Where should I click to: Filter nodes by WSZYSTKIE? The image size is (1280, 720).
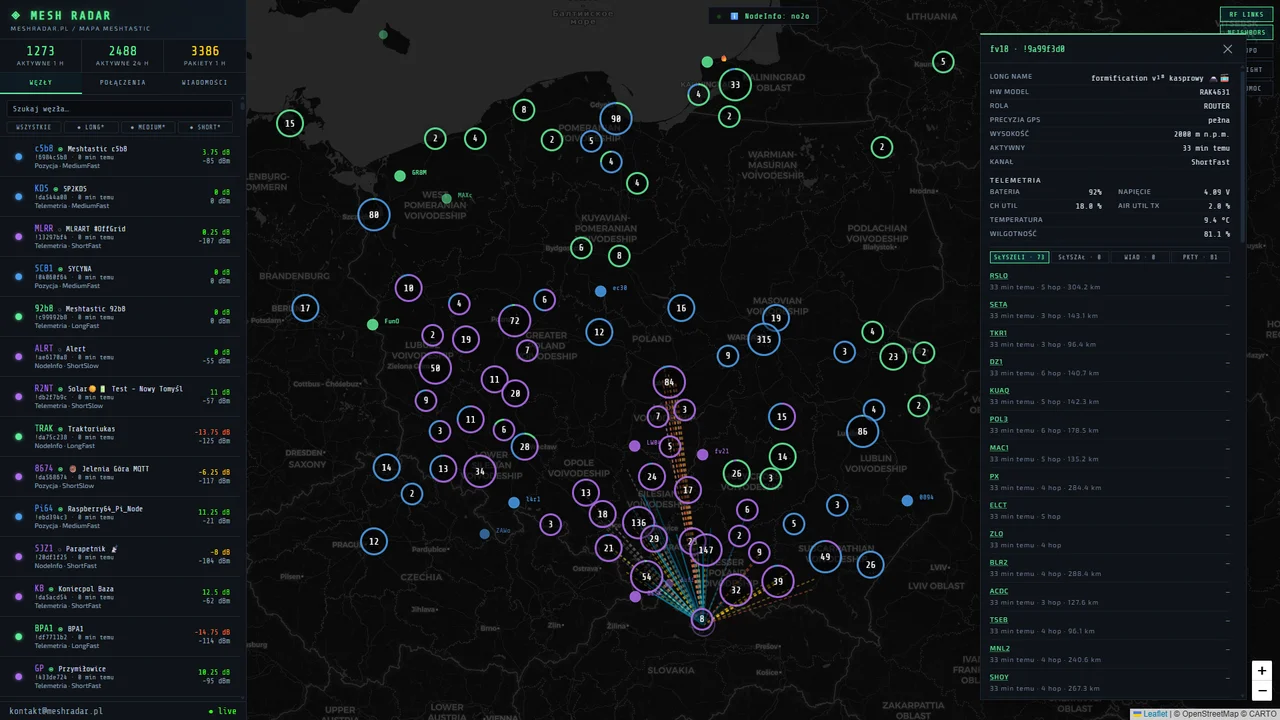(33, 127)
